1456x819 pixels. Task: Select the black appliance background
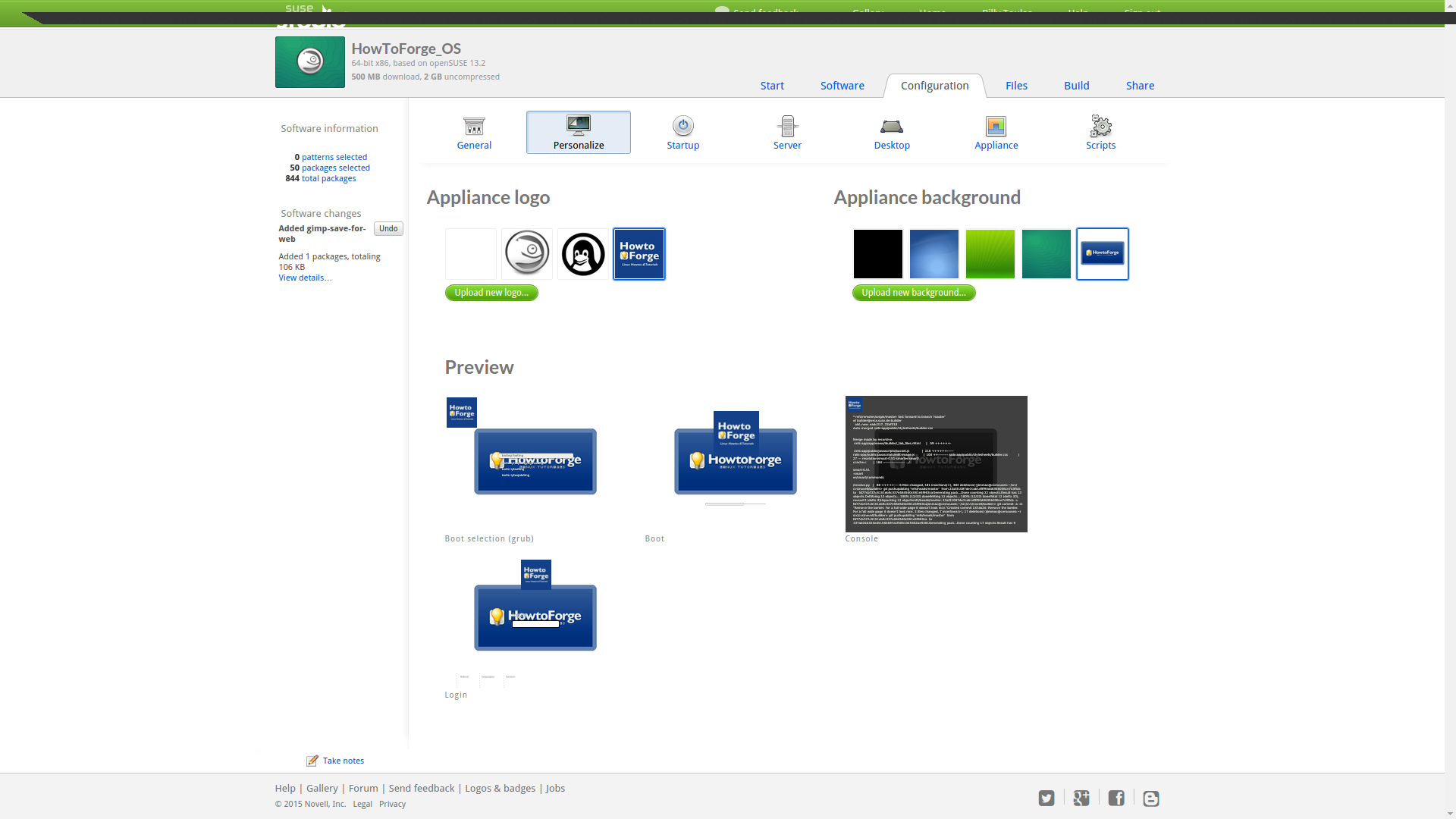[878, 254]
